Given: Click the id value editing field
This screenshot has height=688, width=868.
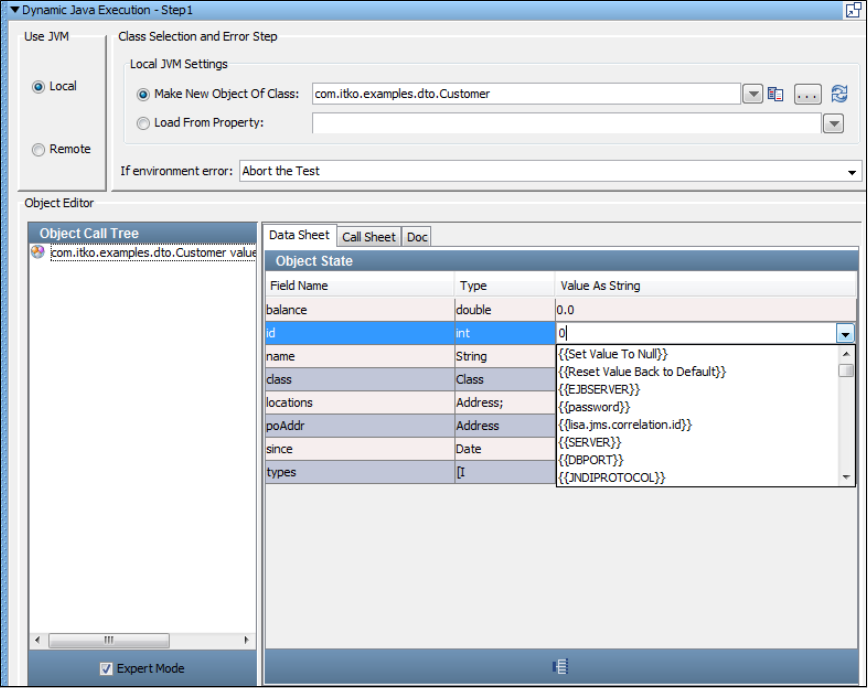Looking at the screenshot, I should [x=696, y=333].
